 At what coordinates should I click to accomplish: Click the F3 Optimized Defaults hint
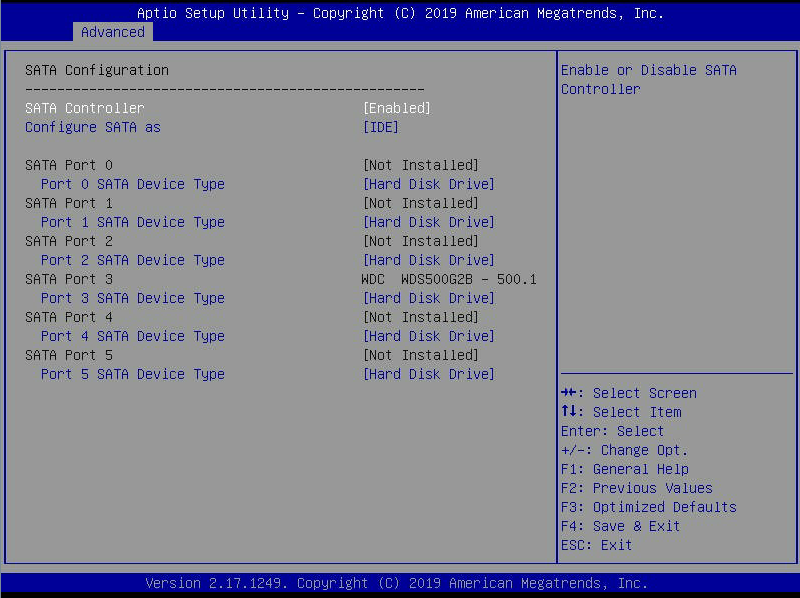pos(648,507)
